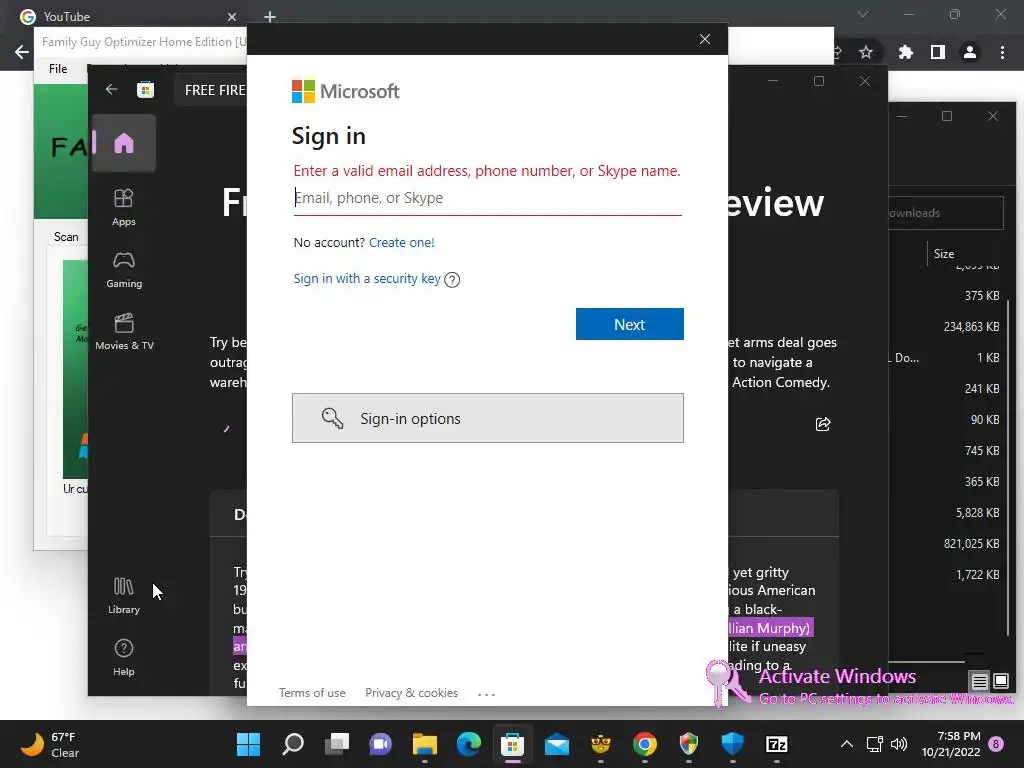Image resolution: width=1024 pixels, height=768 pixels.
Task: Expand Chrome tab search chevron
Action: click(x=863, y=14)
